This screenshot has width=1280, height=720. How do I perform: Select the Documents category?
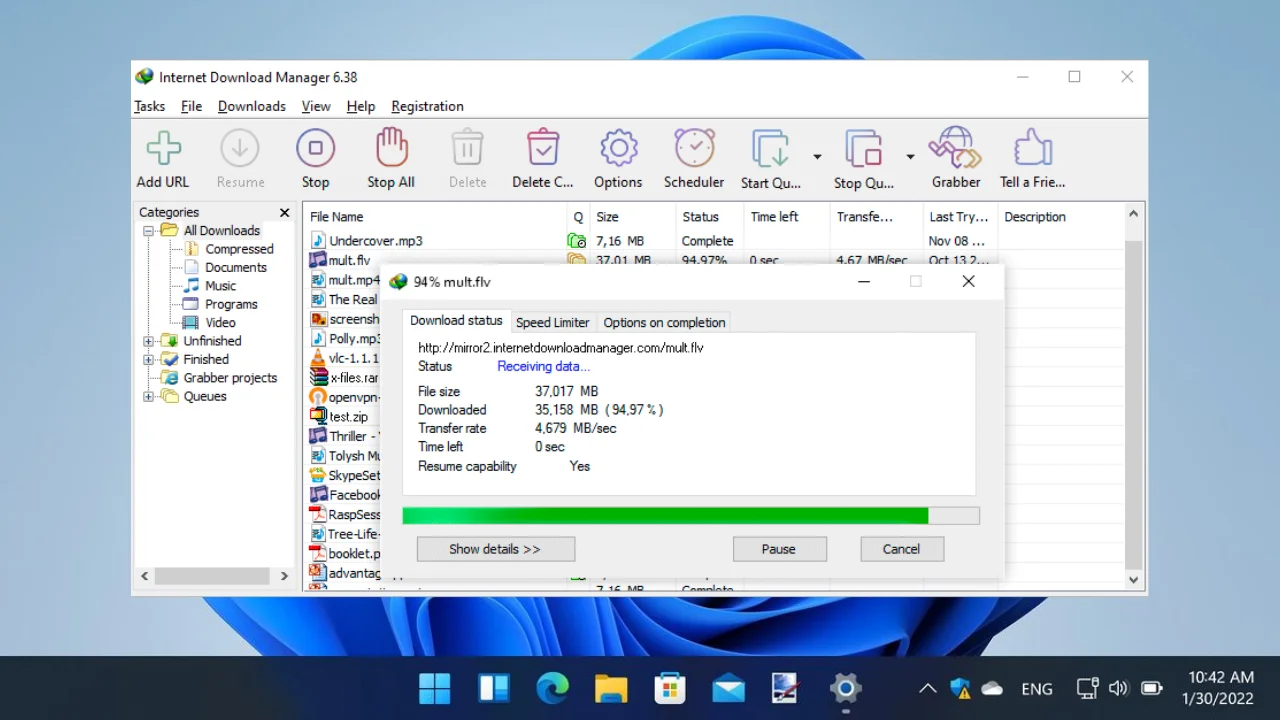(236, 268)
